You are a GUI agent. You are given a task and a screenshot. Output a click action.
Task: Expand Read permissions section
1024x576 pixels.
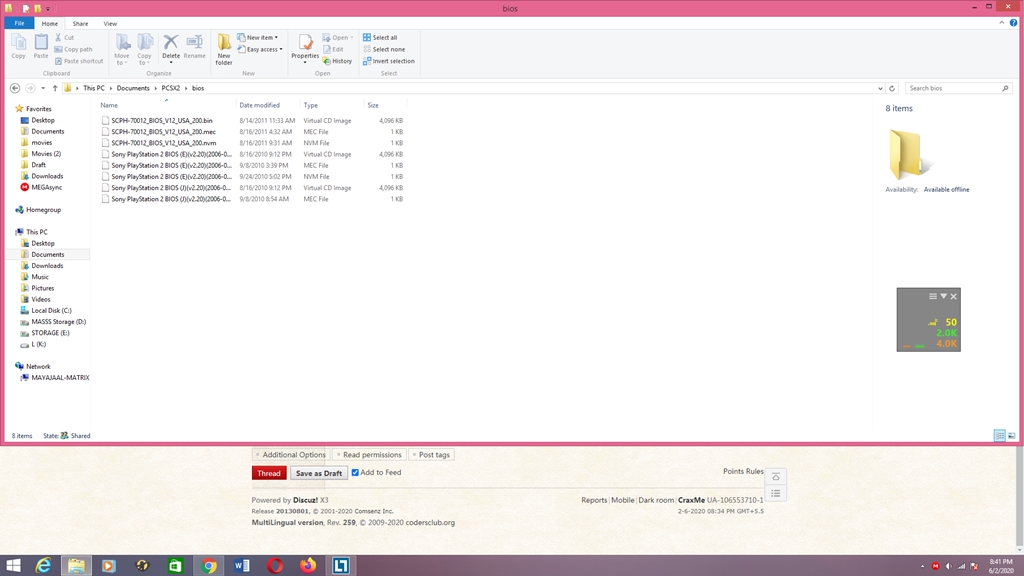point(370,455)
